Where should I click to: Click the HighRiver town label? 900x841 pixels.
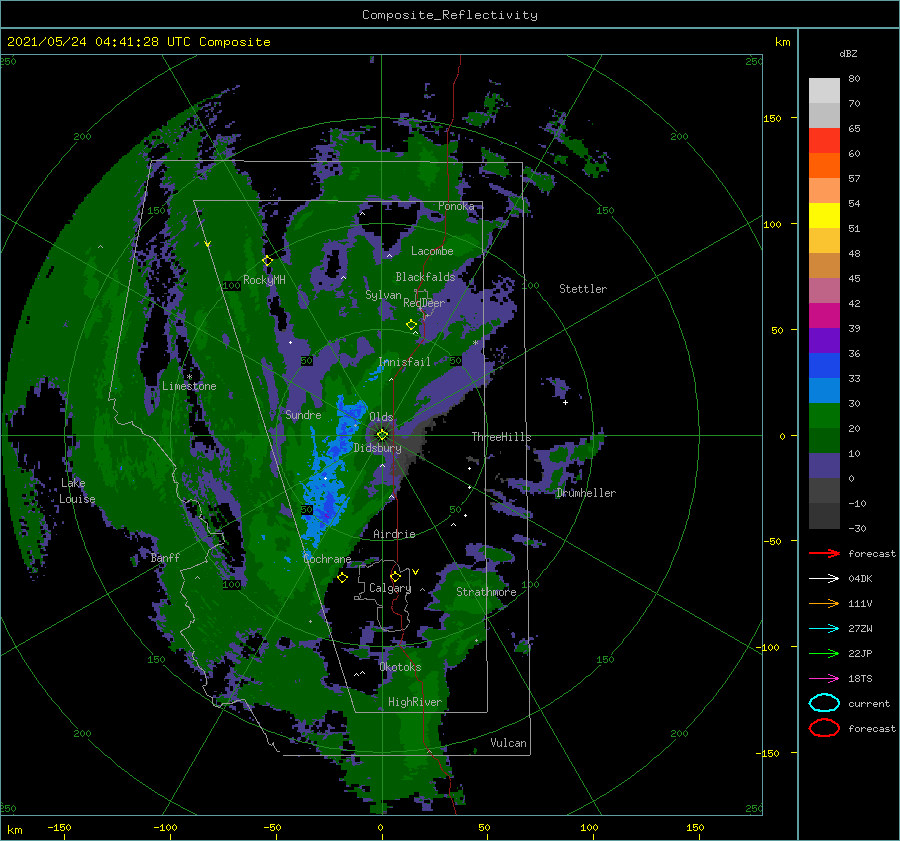coord(415,703)
